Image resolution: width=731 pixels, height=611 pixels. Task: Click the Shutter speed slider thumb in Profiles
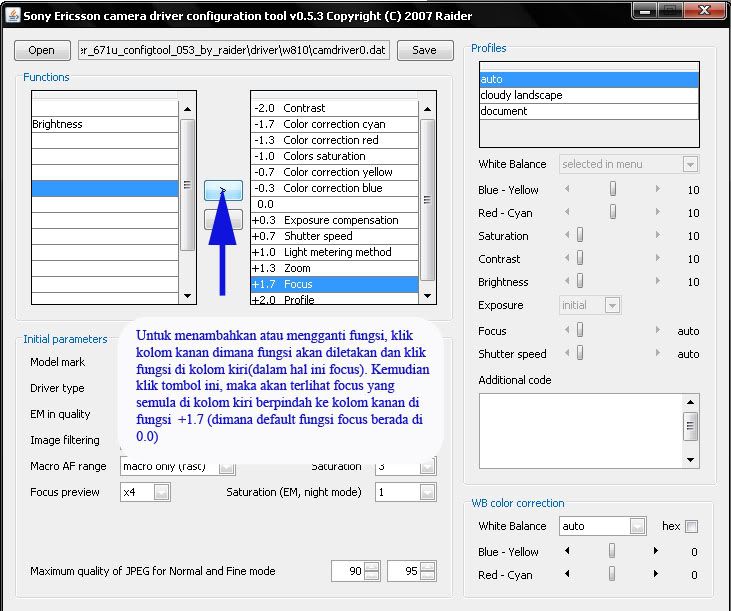(580, 353)
